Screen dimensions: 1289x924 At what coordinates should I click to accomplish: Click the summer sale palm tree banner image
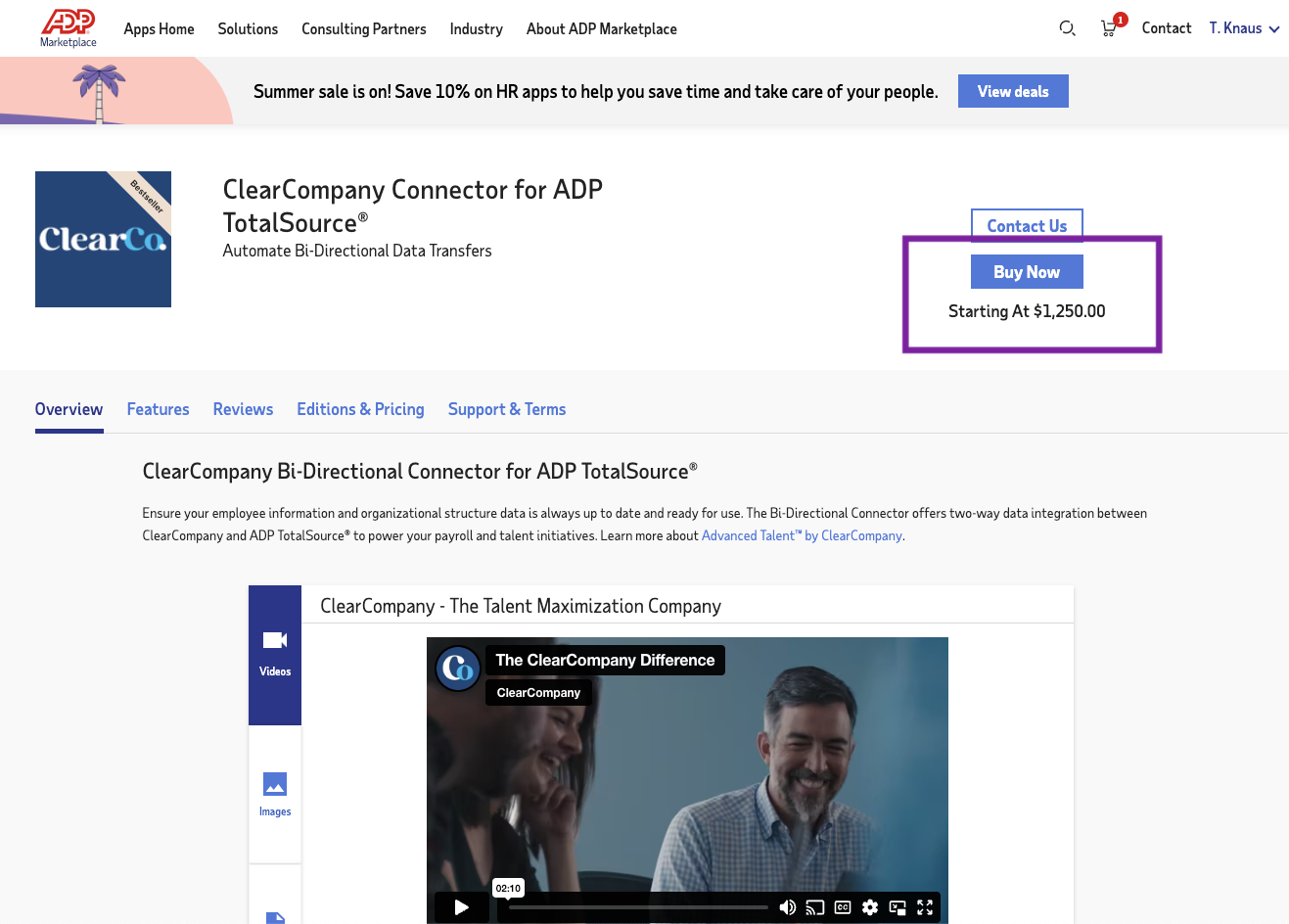point(115,91)
